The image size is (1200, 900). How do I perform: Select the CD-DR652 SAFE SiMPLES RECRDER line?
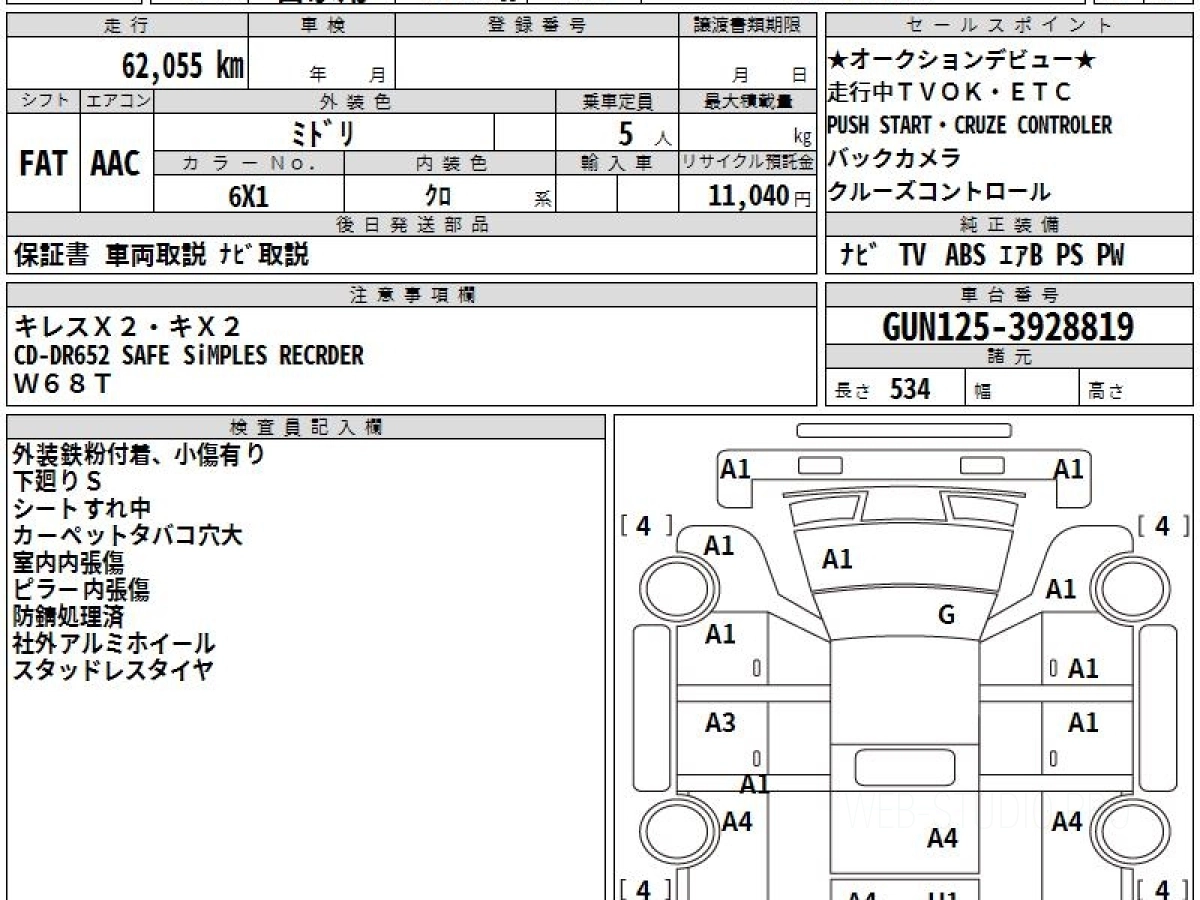tap(188, 355)
